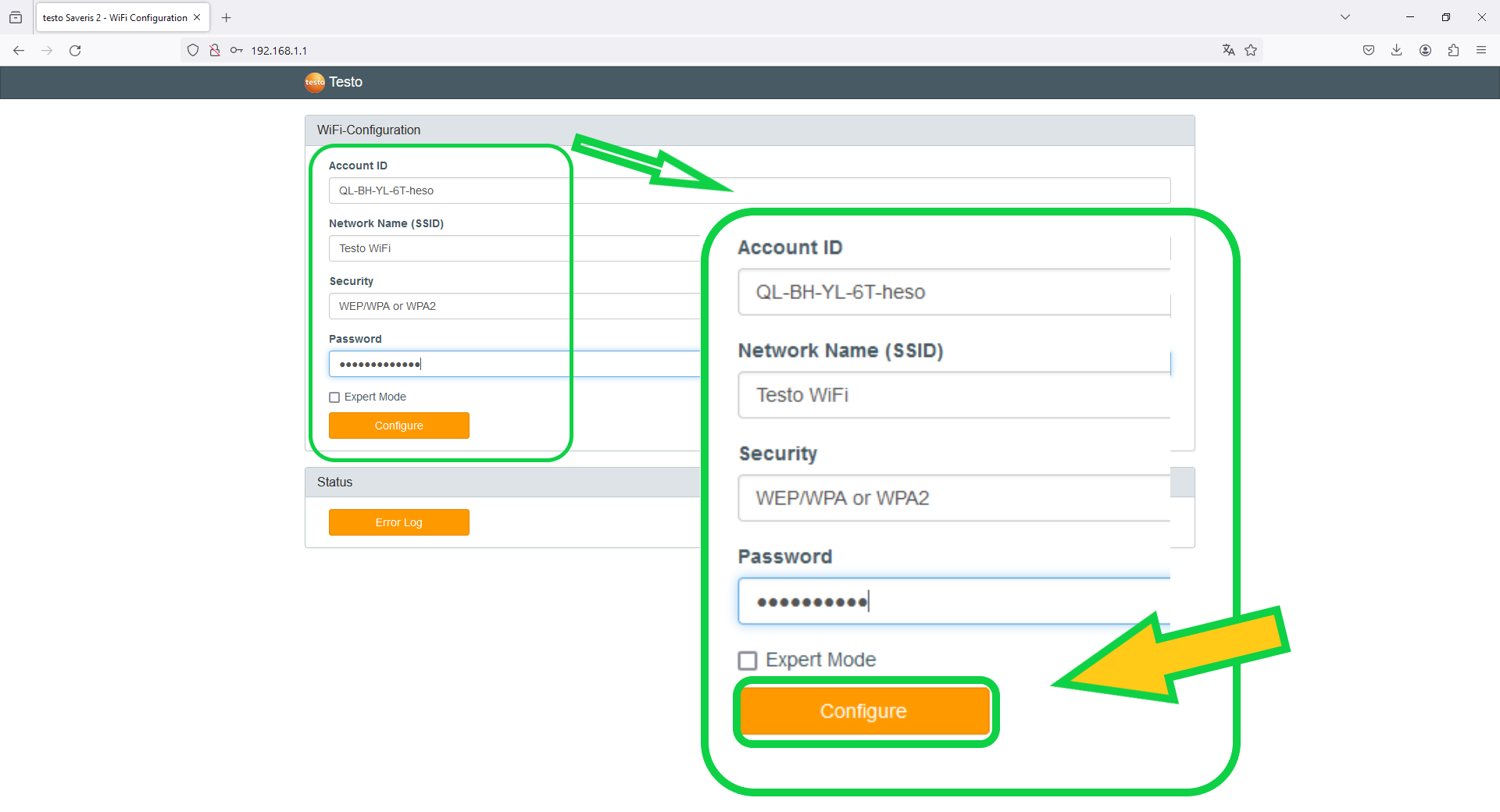Click the Testo logo in the header
This screenshot has width=1500, height=812.
(314, 82)
